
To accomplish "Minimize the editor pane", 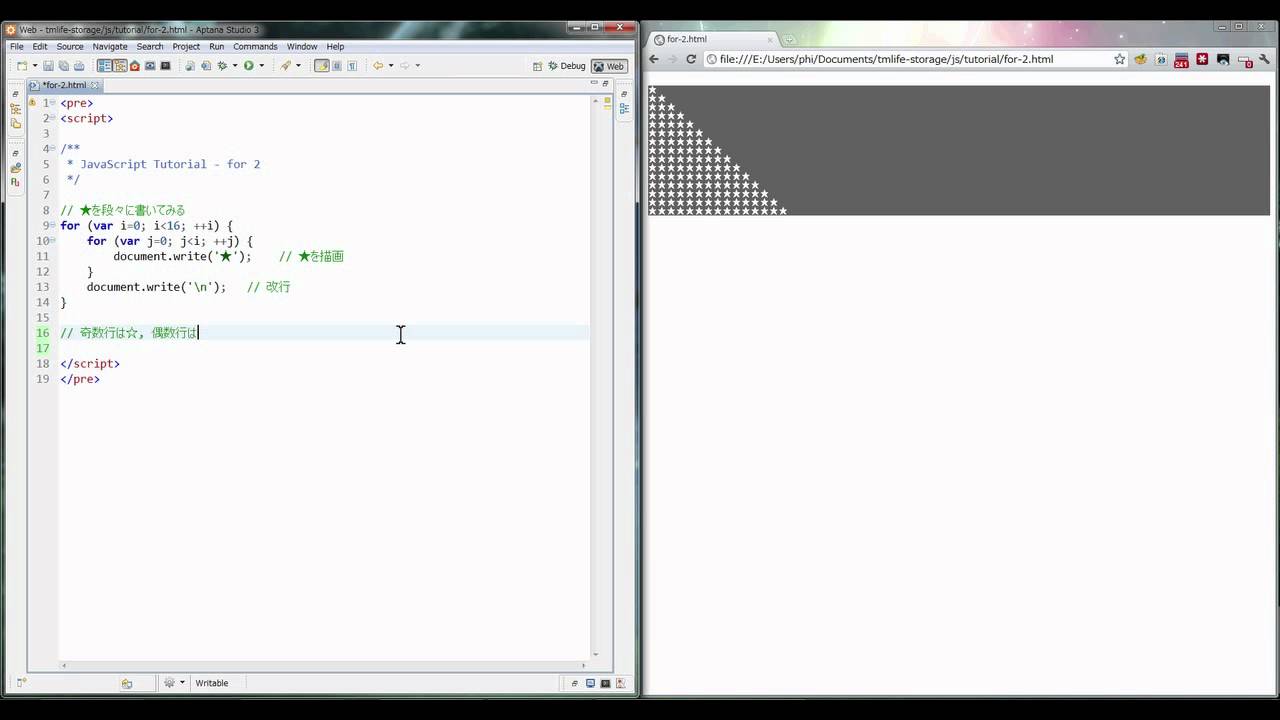I will coord(593,84).
